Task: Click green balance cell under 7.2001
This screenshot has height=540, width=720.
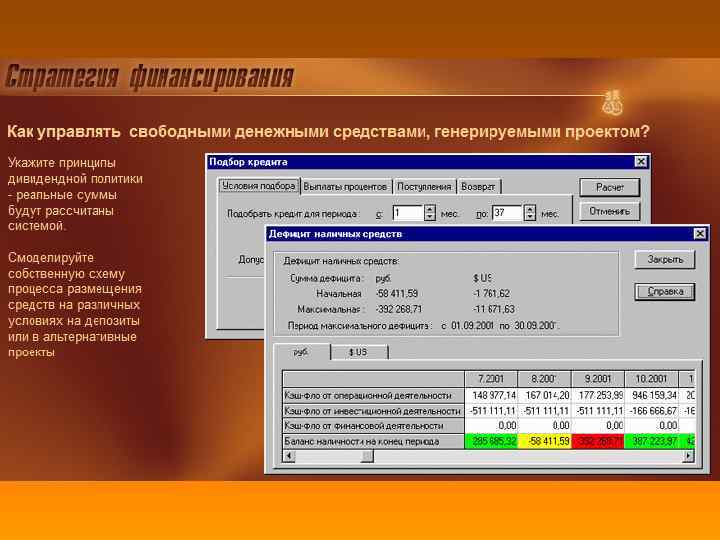Action: click(491, 441)
